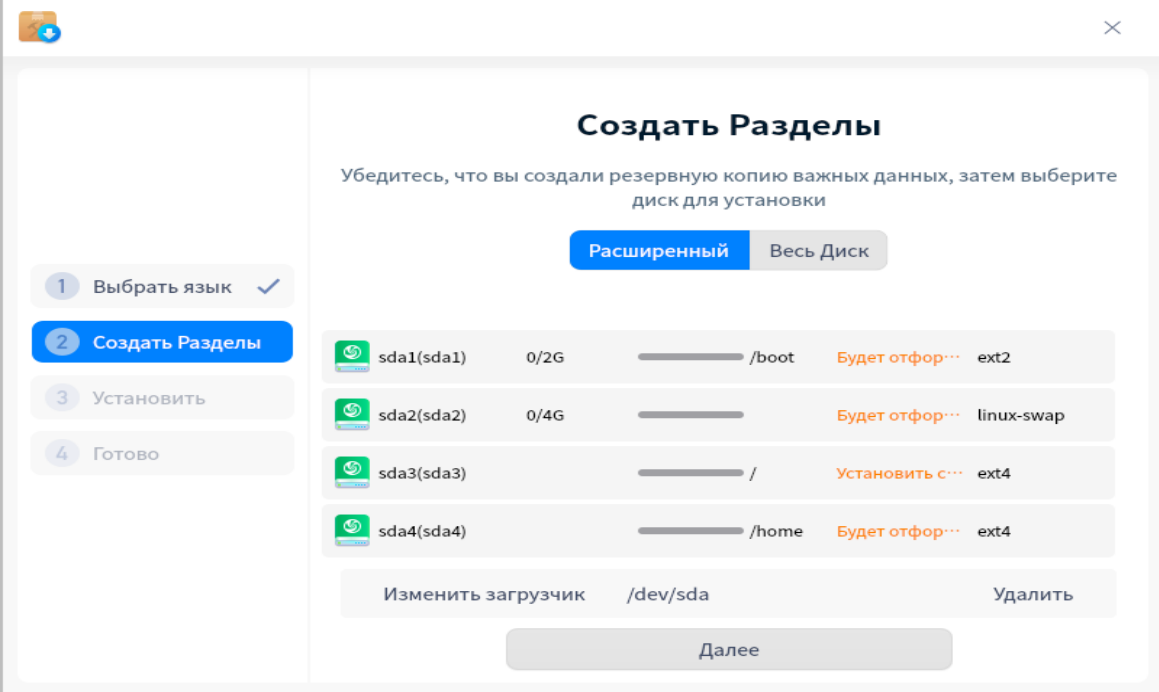Viewport: 1159px width, 692px height.
Task: Select step 3 Установить in sidebar
Action: (x=162, y=398)
